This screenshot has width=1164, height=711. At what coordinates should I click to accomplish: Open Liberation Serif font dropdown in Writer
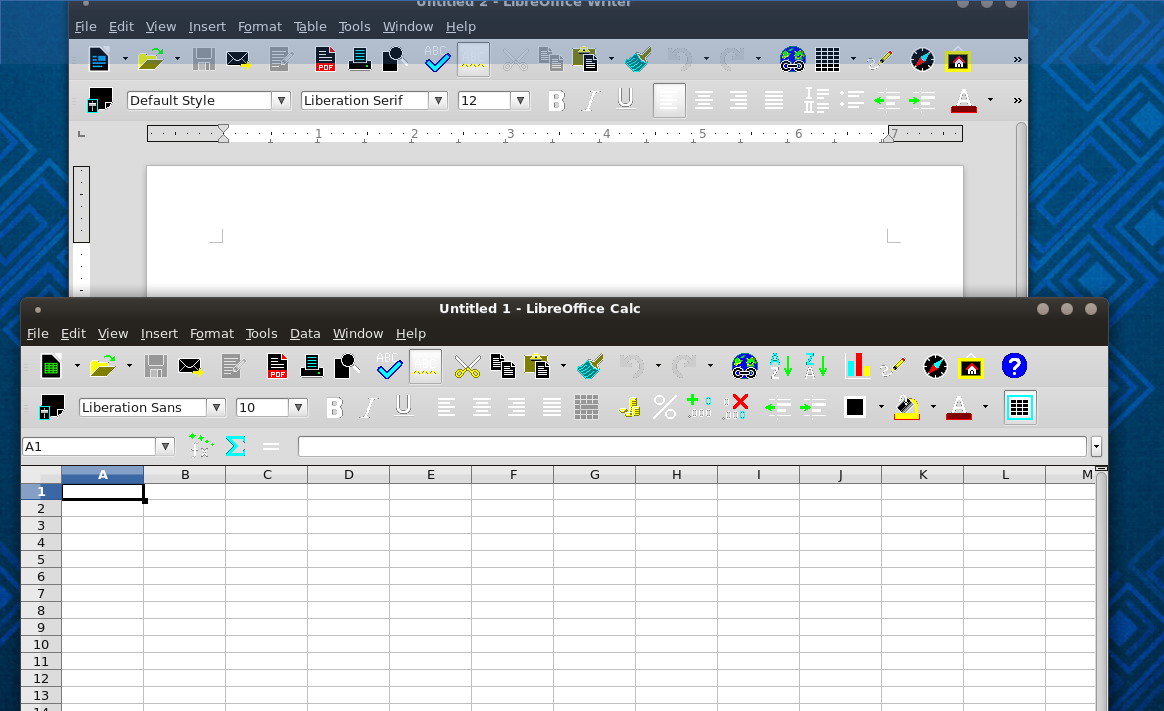[x=439, y=100]
